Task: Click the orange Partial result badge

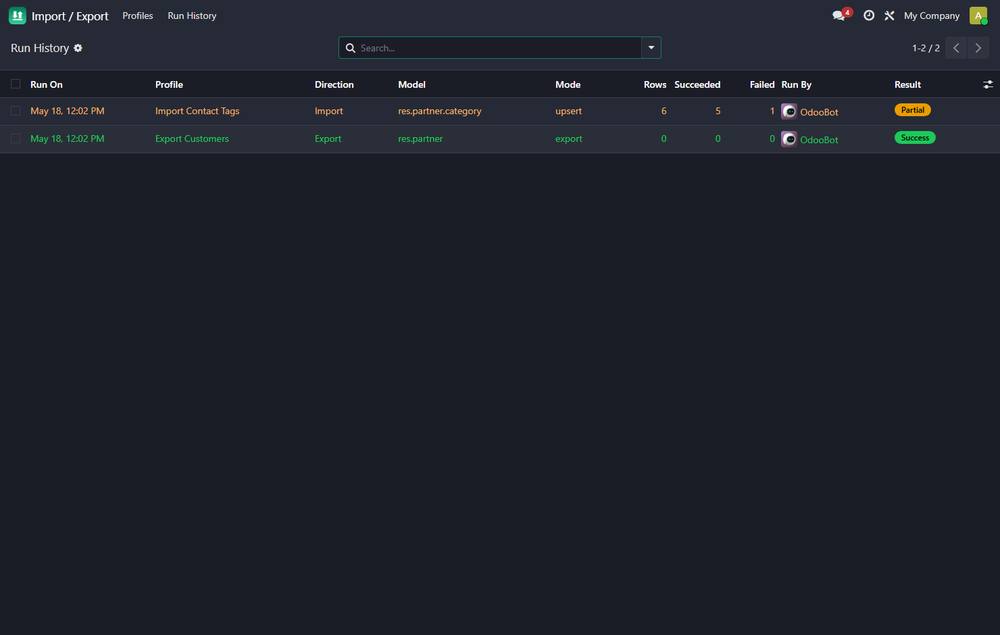Action: [x=913, y=110]
